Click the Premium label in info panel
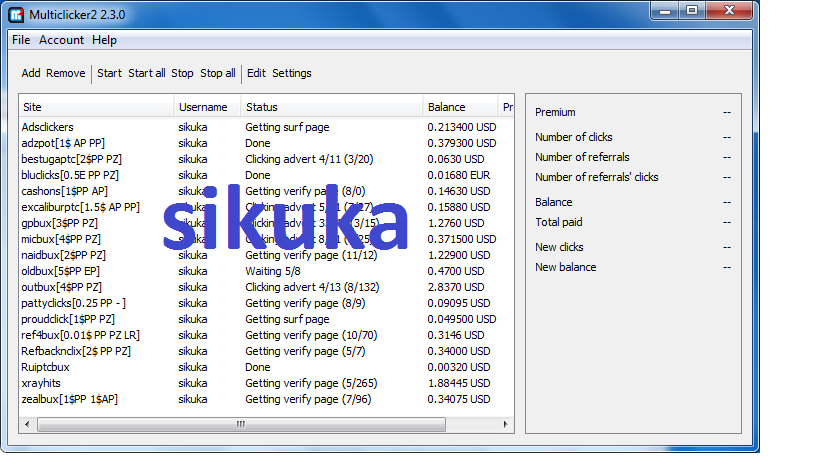This screenshot has width=816, height=460. coord(555,112)
